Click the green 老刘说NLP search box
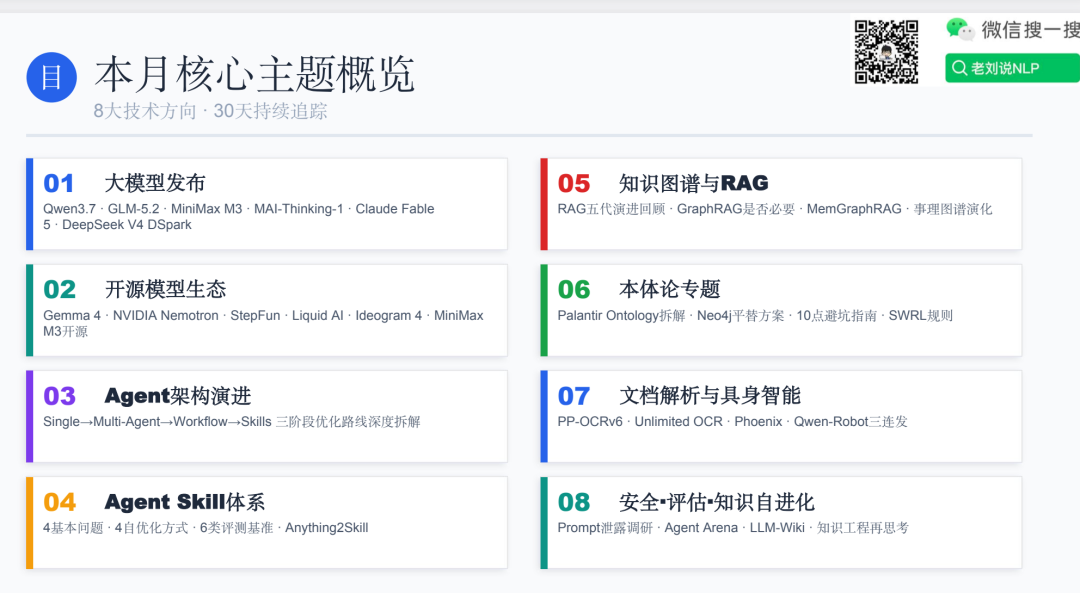The image size is (1080, 593). (1012, 68)
